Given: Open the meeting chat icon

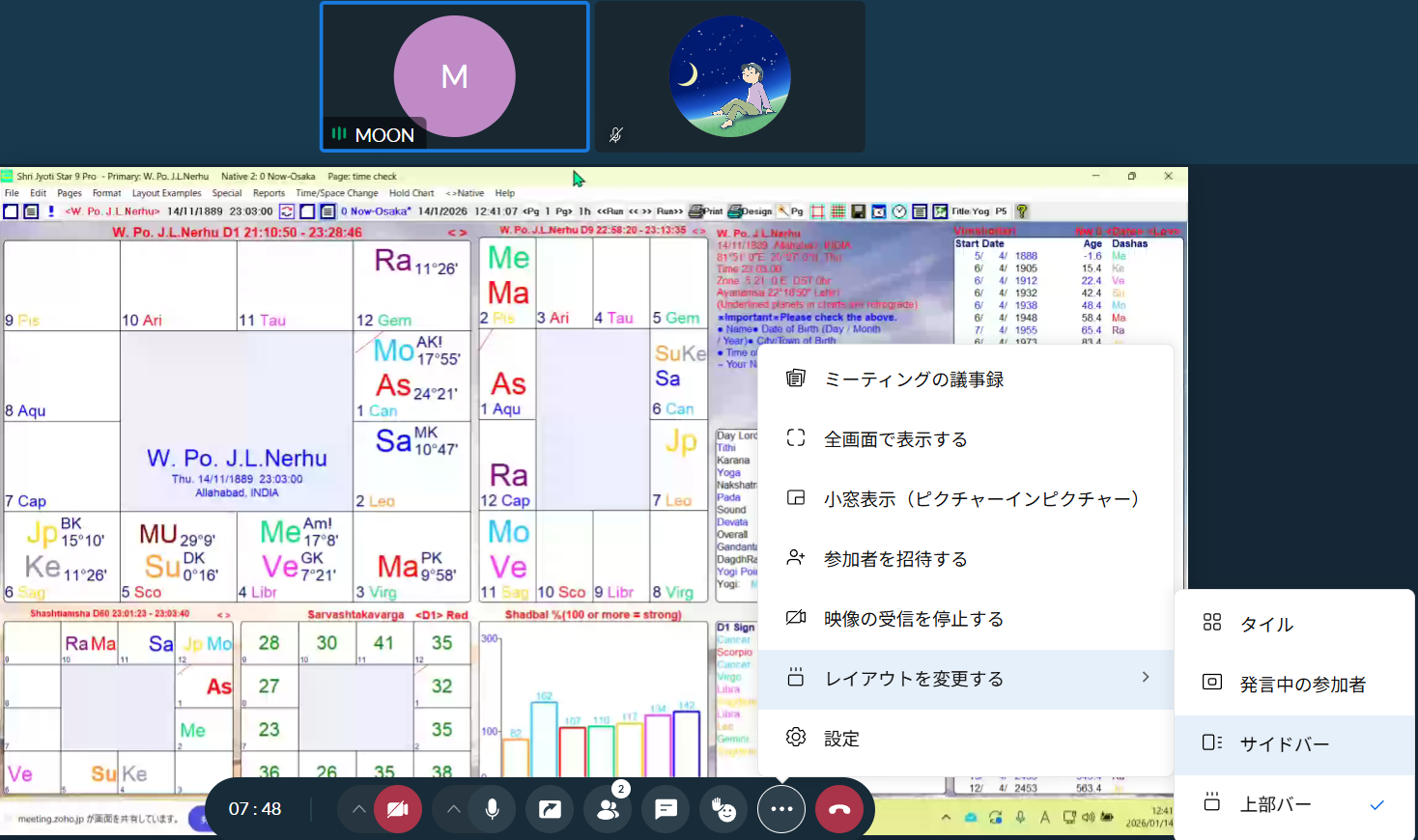Looking at the screenshot, I should [x=666, y=809].
